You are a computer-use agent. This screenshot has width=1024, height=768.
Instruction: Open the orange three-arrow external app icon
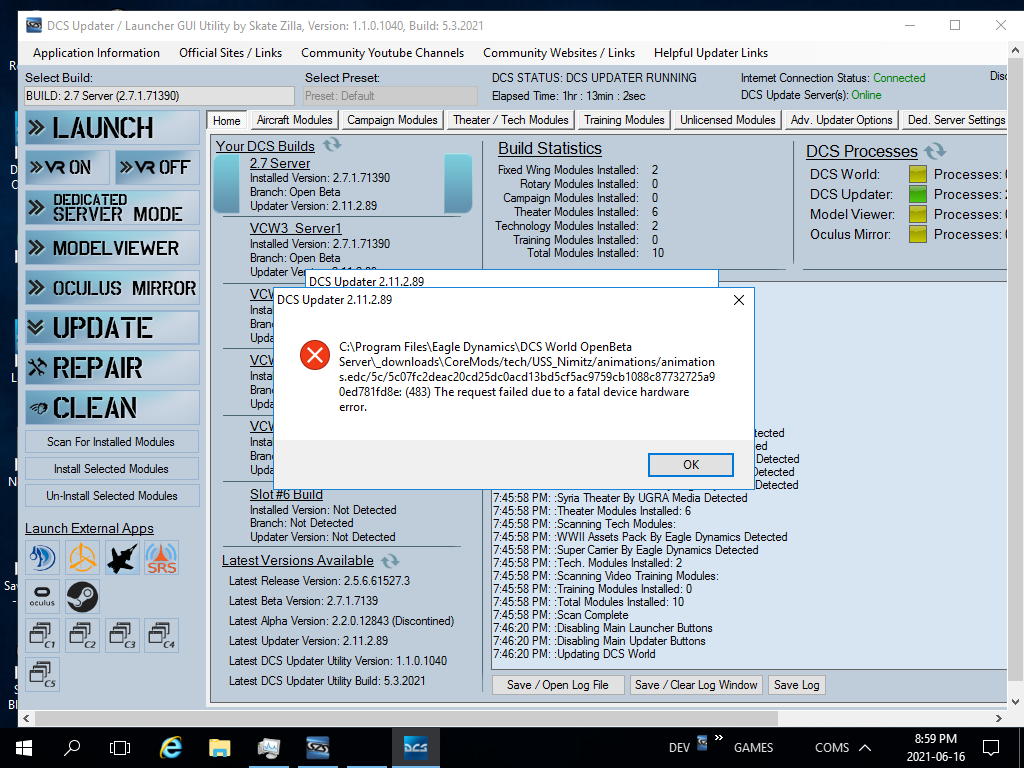tap(82, 558)
